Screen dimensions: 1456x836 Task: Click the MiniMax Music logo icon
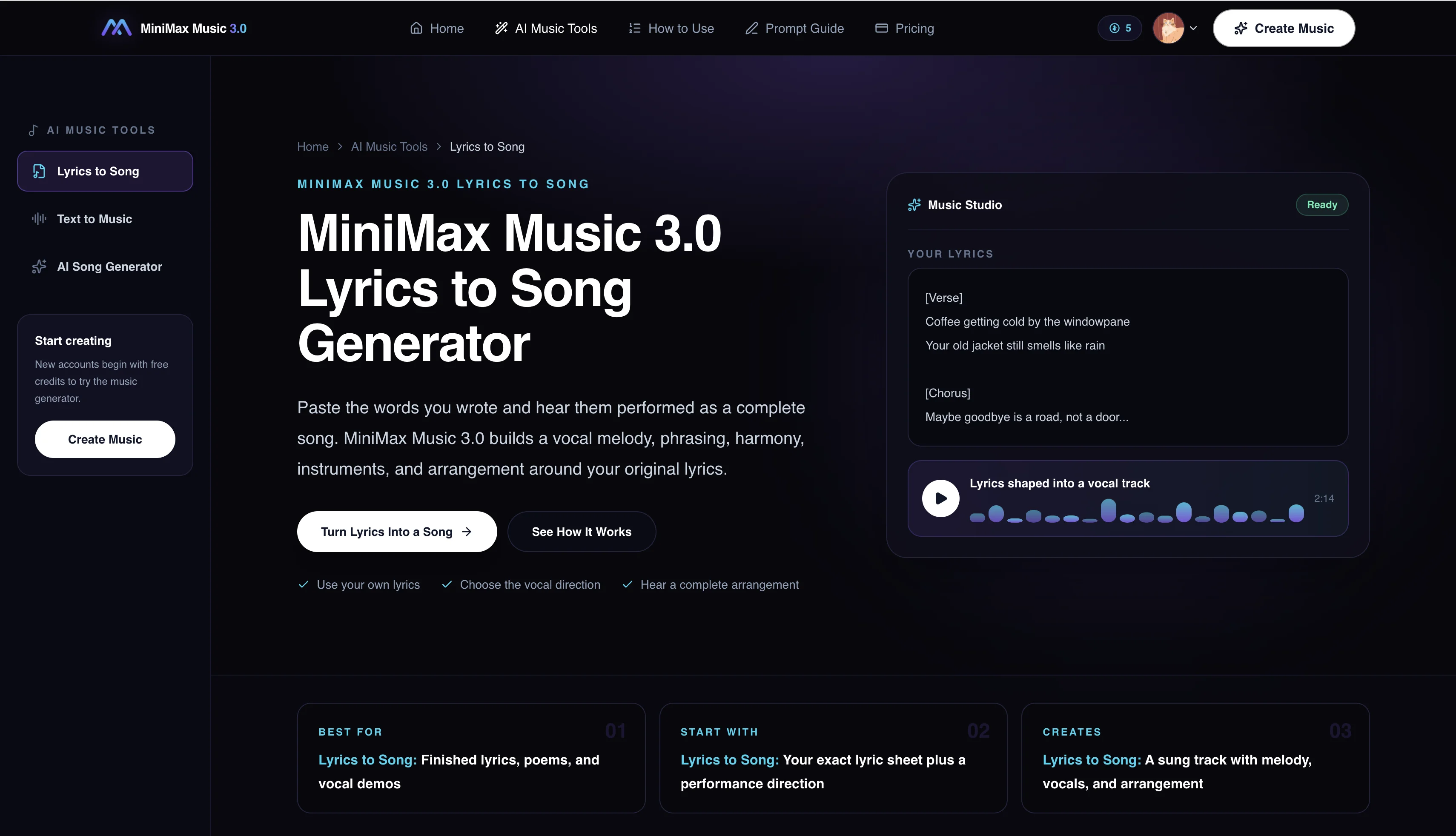click(x=117, y=28)
